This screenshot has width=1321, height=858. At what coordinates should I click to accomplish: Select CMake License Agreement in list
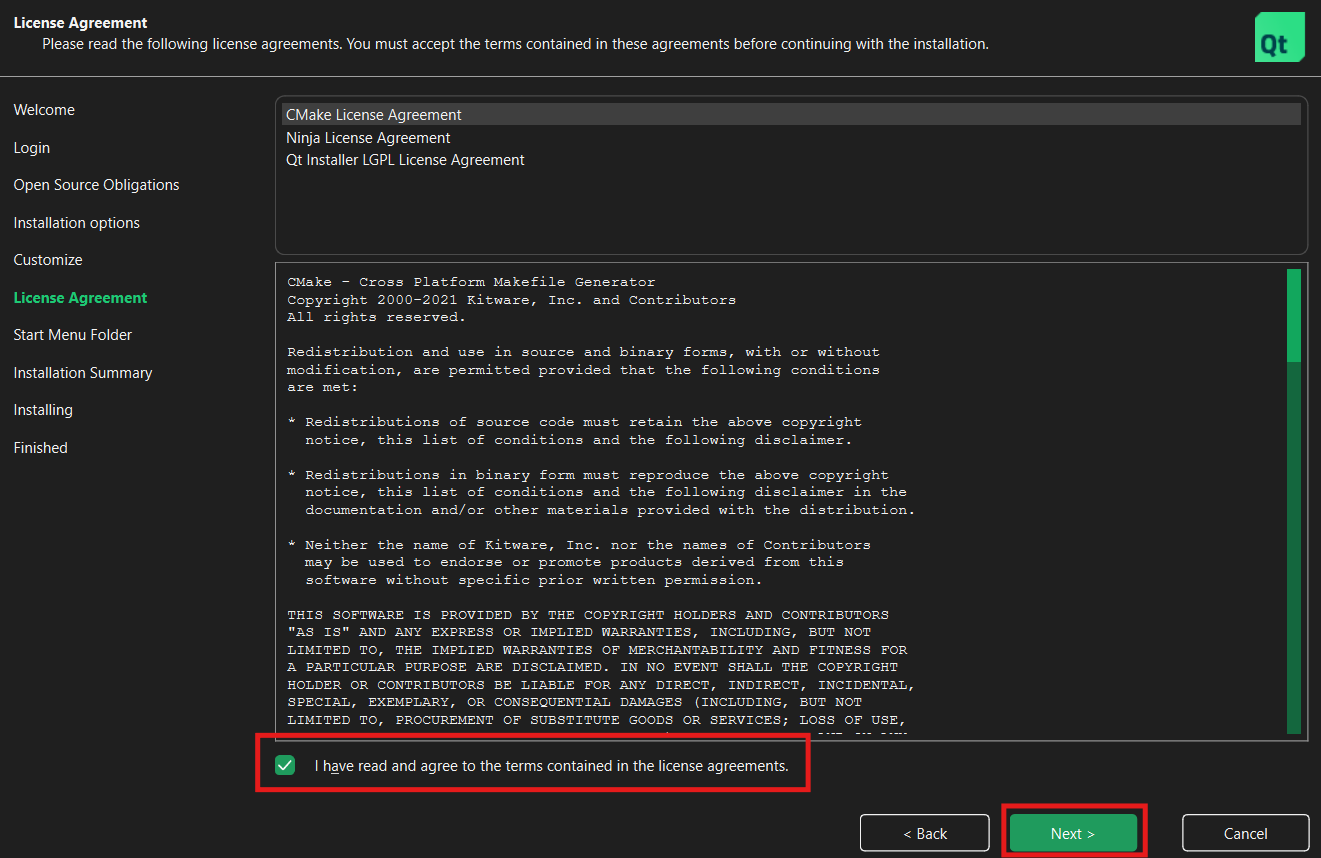(x=791, y=115)
